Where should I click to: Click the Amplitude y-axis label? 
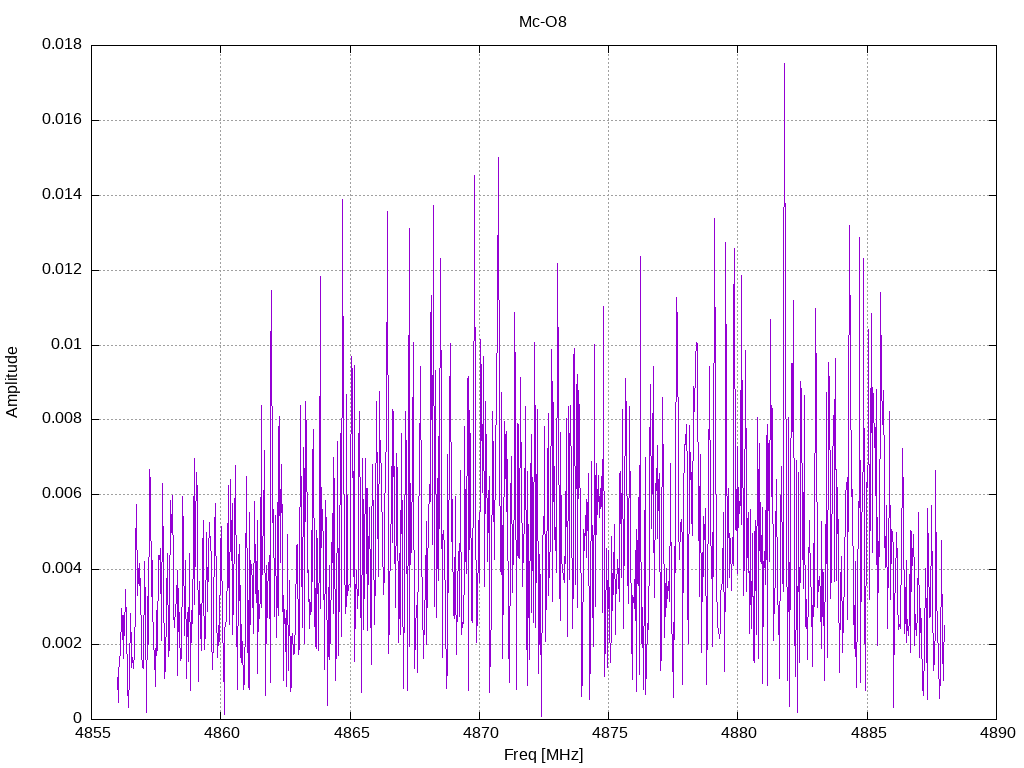pyautogui.click(x=12, y=382)
